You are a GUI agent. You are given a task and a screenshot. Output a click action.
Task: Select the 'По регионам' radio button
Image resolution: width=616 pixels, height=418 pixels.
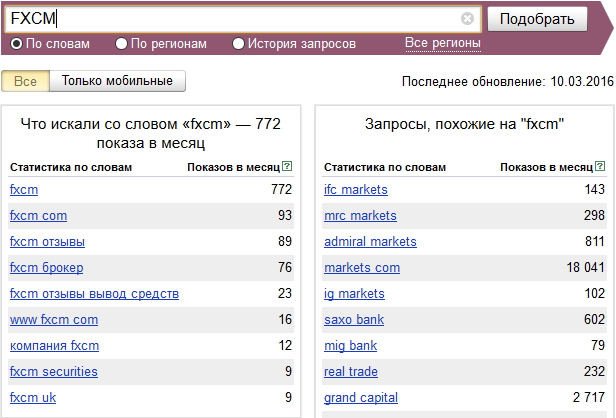121,43
